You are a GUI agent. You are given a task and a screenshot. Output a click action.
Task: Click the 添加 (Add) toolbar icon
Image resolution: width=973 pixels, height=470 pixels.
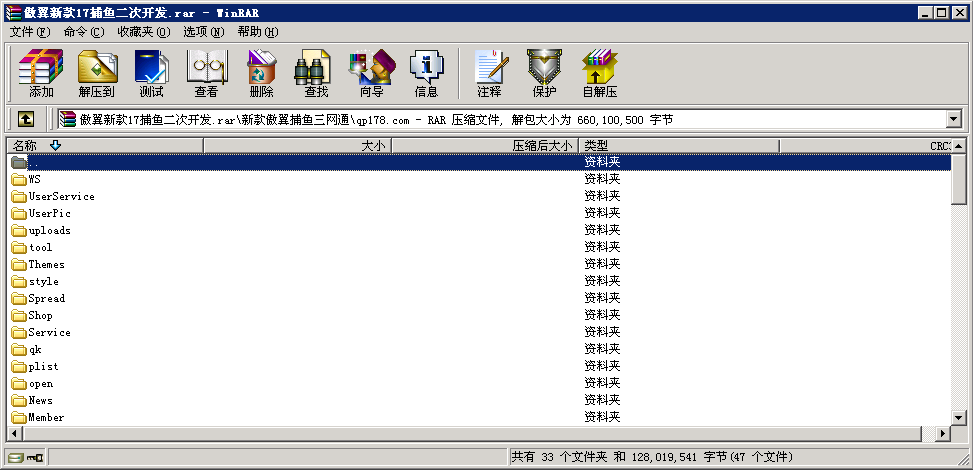click(41, 72)
